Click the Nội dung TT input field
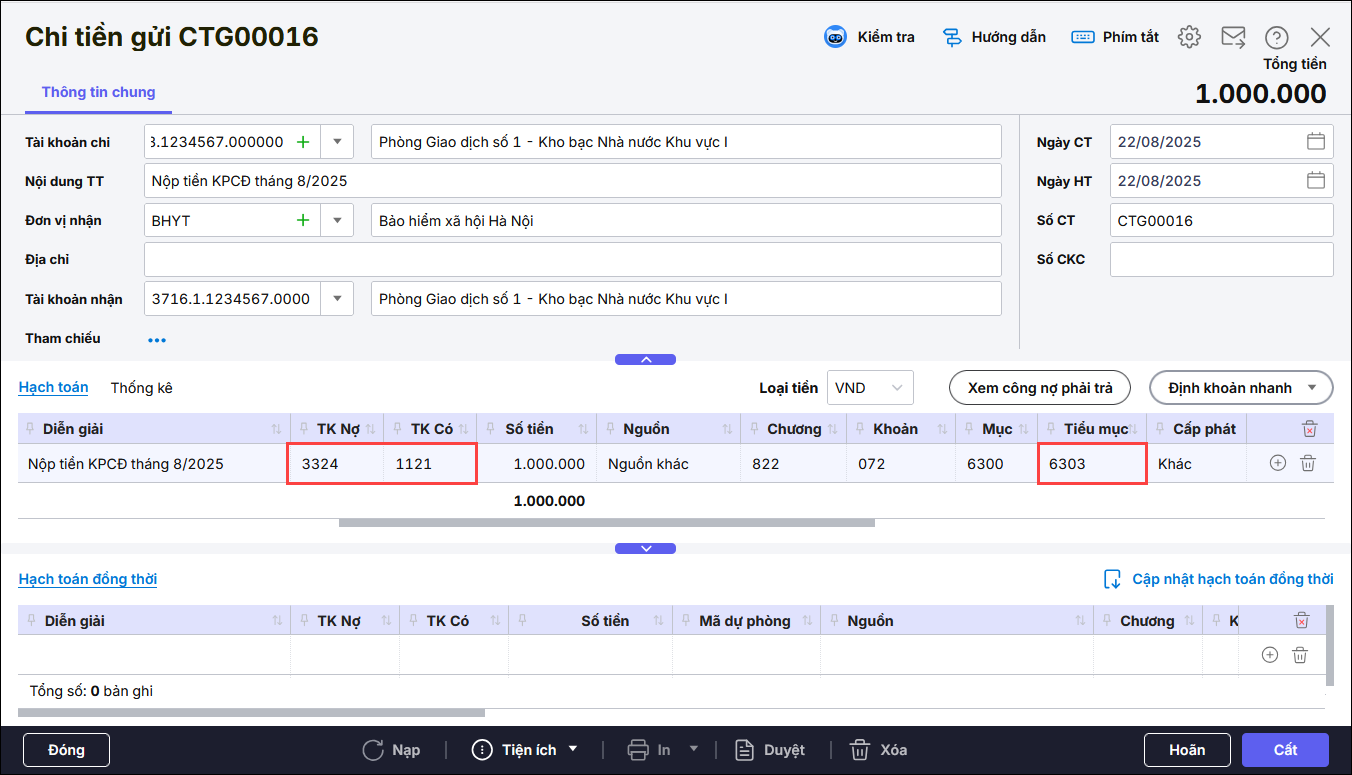1352x775 pixels. 573,181
